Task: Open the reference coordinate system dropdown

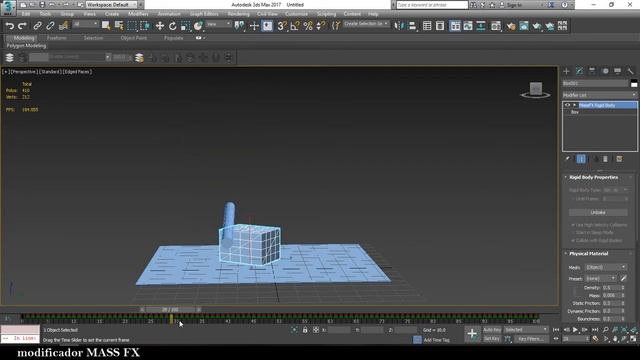Action: point(218,24)
